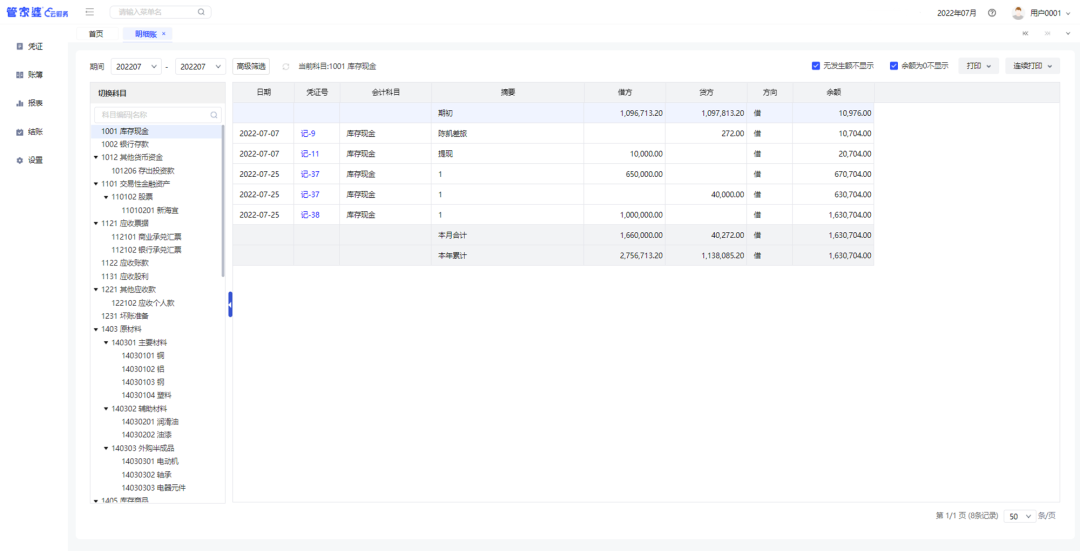Open voucher link 记-37 dated 2022-07-25 with 650,000 debit
Image resolution: width=1080 pixels, height=551 pixels.
coord(310,174)
